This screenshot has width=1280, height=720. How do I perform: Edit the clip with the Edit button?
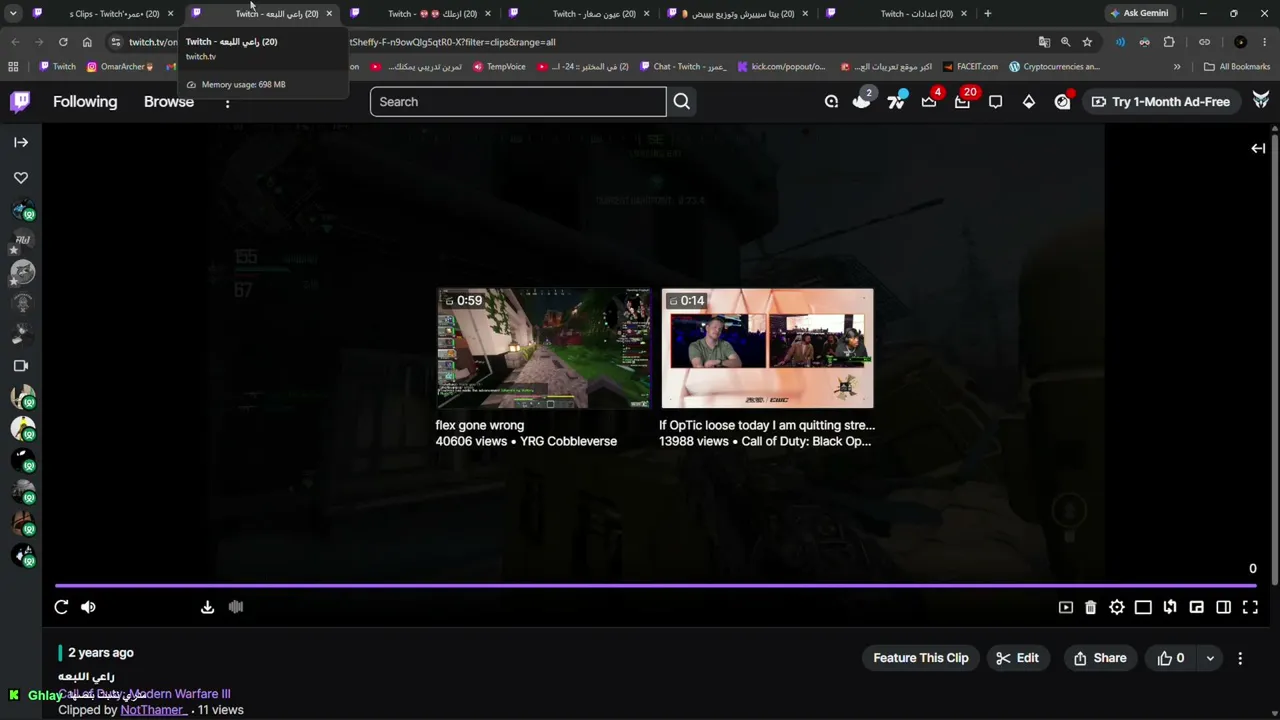point(1018,658)
